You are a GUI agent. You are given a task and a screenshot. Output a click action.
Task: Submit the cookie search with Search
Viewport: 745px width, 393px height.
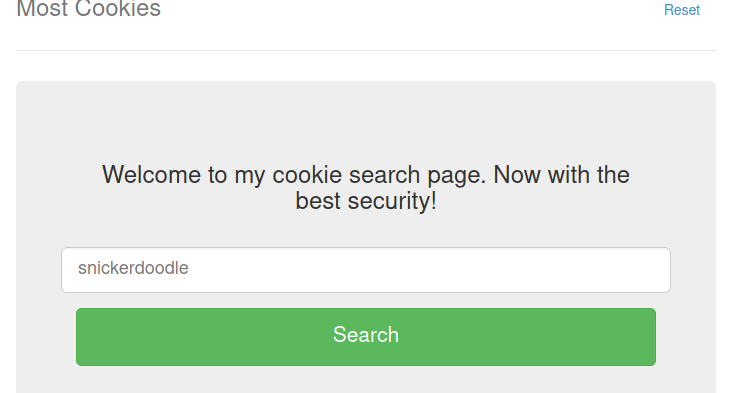[366, 337]
